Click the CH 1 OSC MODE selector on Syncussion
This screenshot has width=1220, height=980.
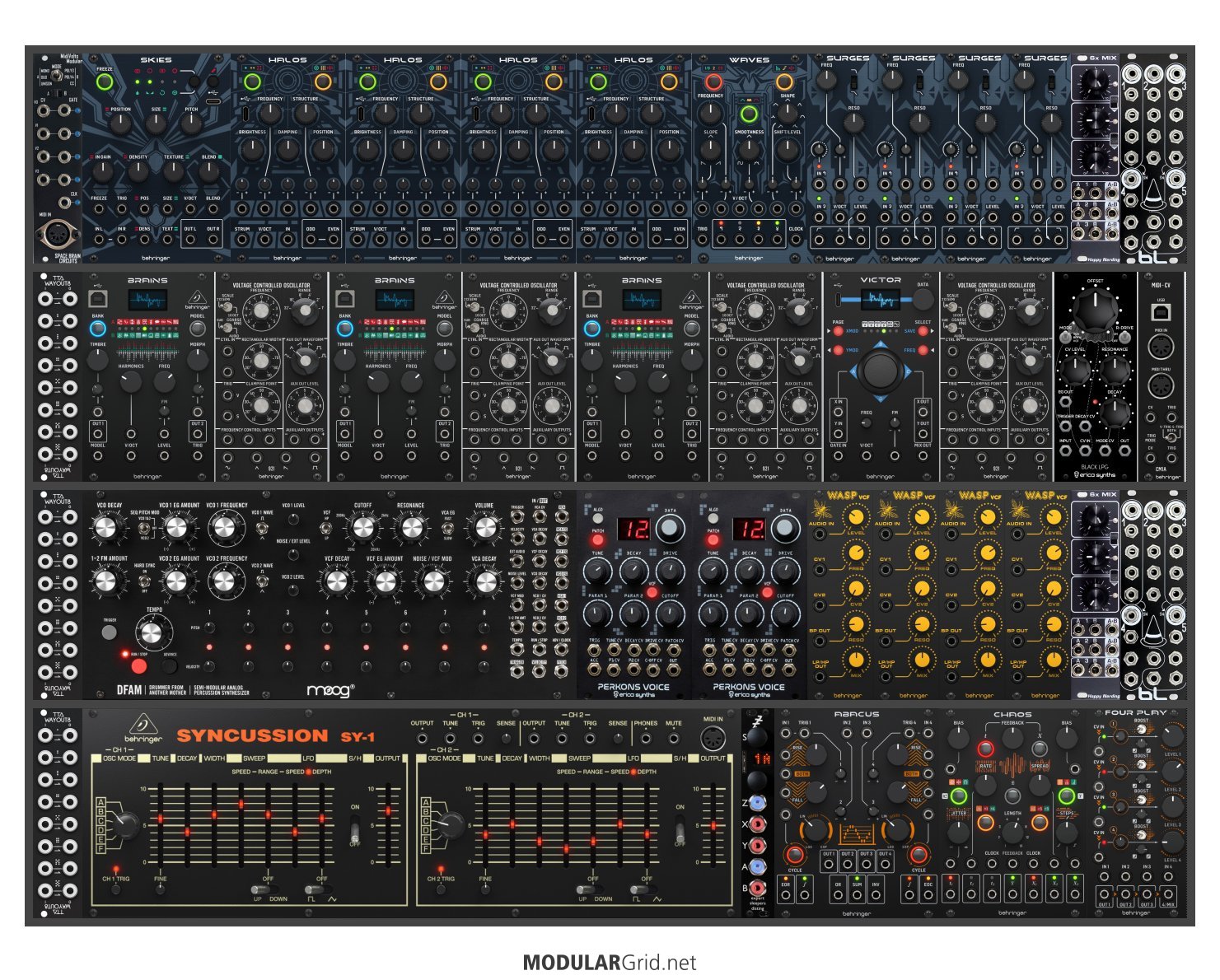(x=125, y=825)
